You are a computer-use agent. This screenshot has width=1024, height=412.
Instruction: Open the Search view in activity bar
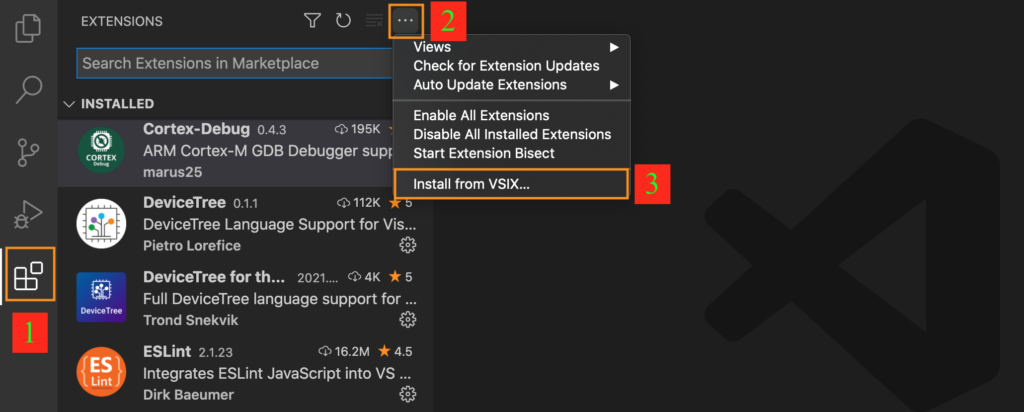(x=29, y=90)
